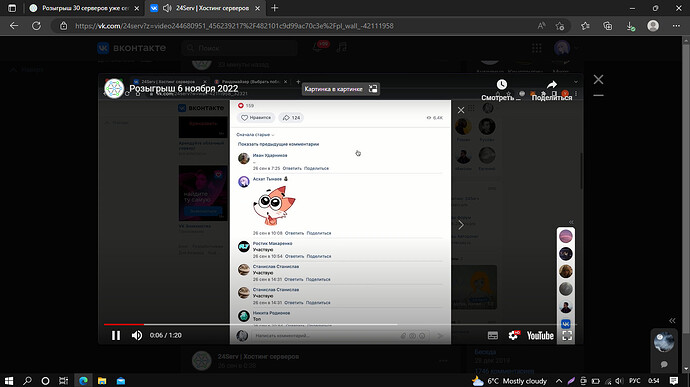Close the VK video overlay
690x387 pixels.
click(598, 79)
